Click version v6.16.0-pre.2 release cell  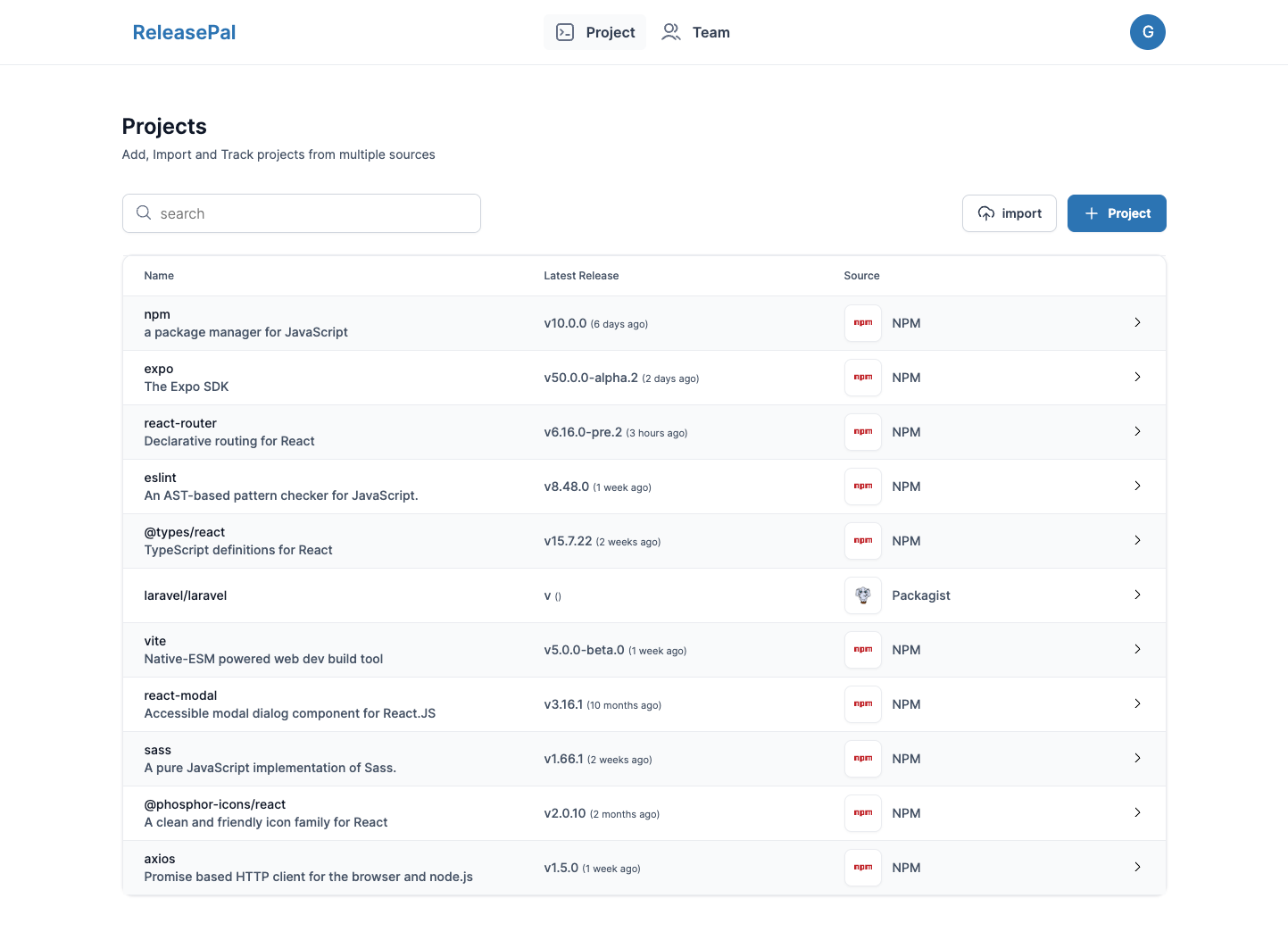pyautogui.click(x=616, y=432)
